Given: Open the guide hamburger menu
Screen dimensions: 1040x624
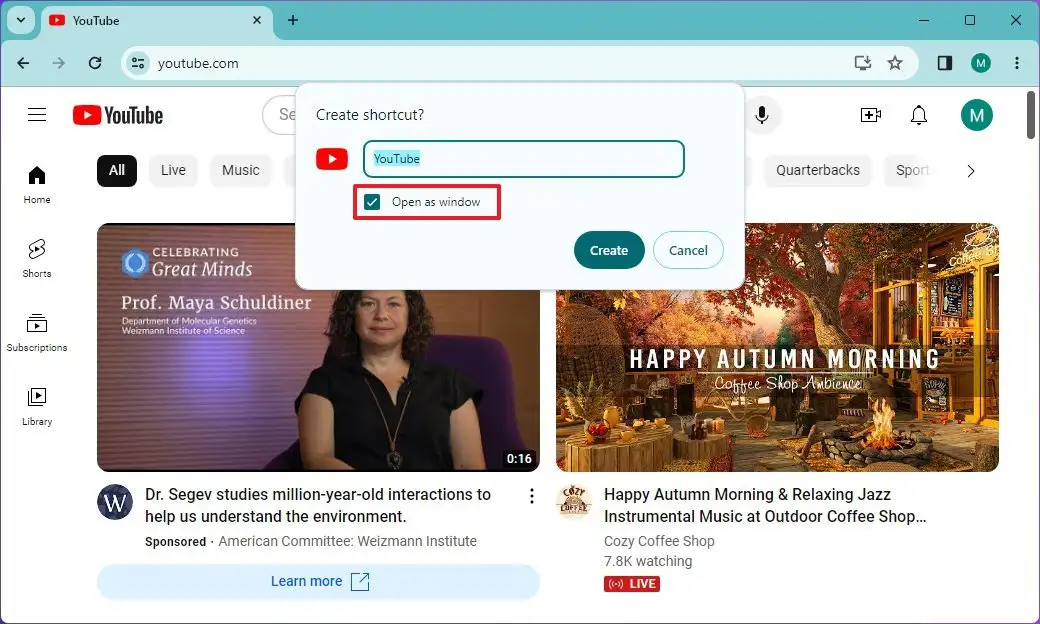Looking at the screenshot, I should (37, 115).
